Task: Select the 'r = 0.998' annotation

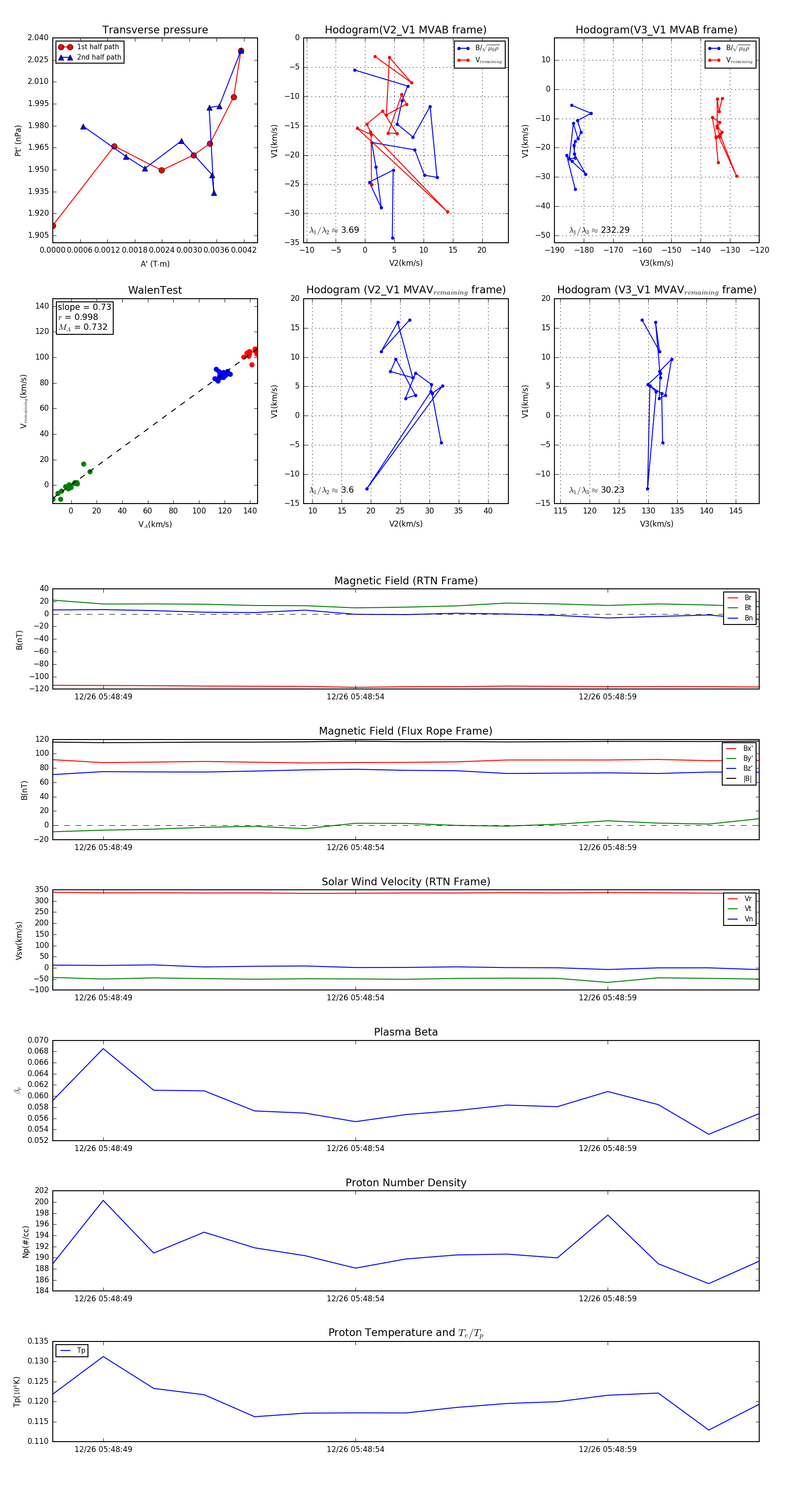Action: (78, 317)
